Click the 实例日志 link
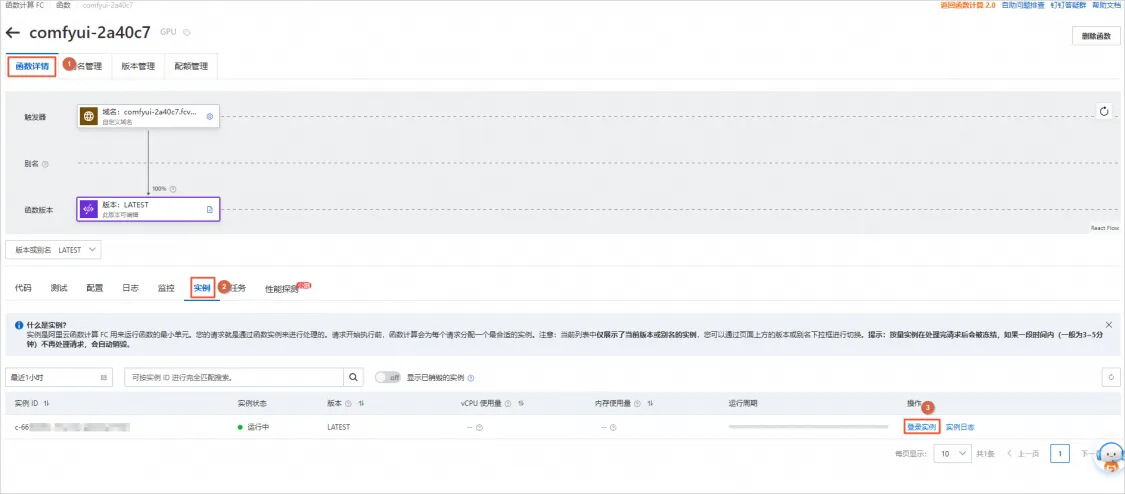Viewport: 1125px width, 494px height. [960, 427]
